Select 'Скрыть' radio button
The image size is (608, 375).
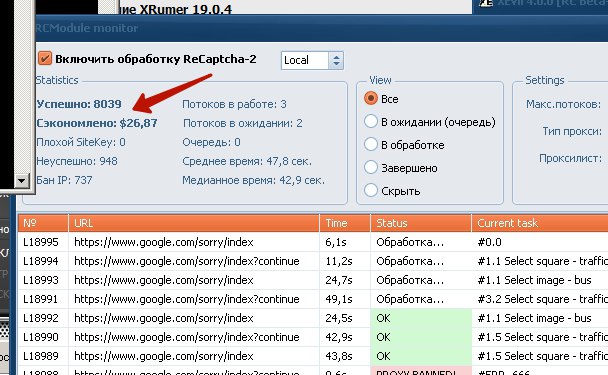point(371,190)
